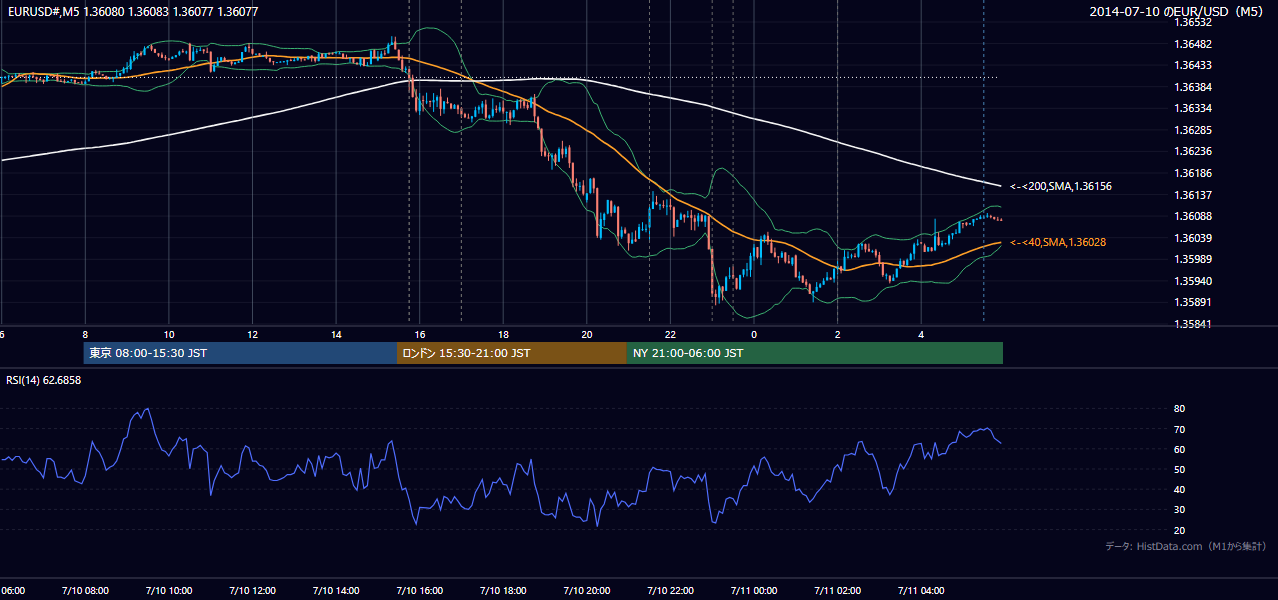
Task: Click the 7/11 00:00 time axis label
Action: click(x=754, y=590)
